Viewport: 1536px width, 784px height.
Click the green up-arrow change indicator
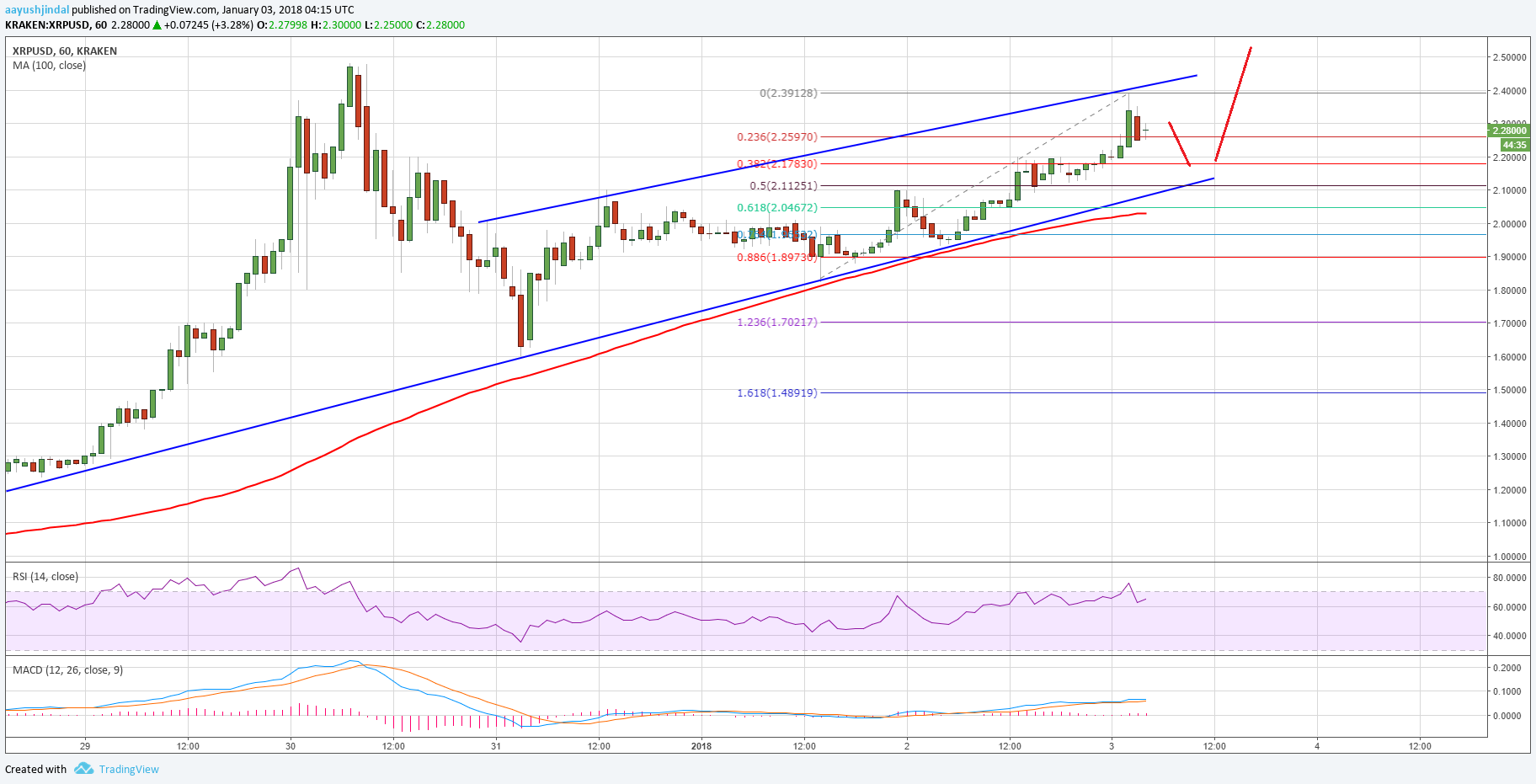(x=156, y=24)
